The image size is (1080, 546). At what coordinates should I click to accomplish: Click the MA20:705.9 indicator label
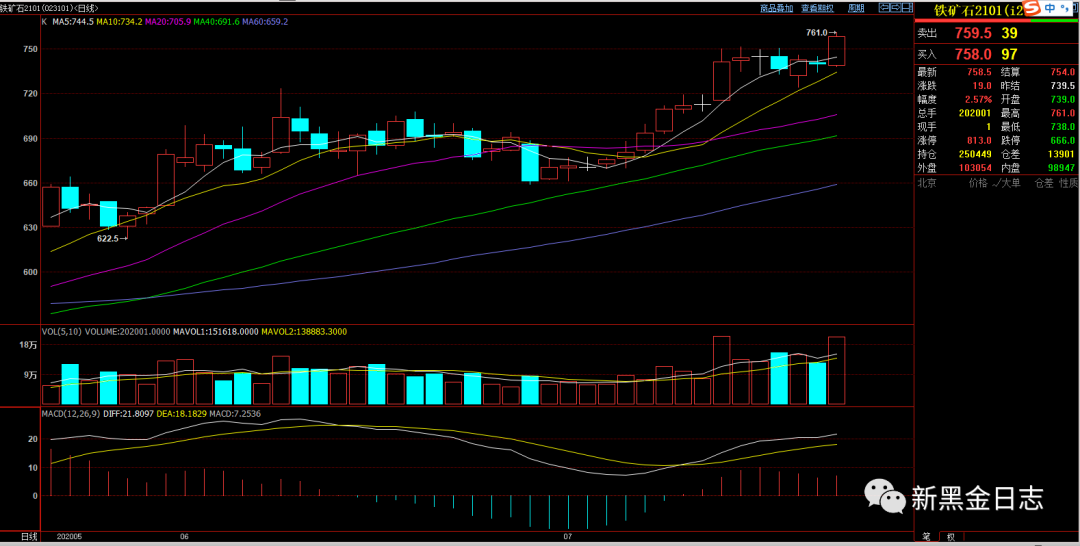(x=168, y=22)
